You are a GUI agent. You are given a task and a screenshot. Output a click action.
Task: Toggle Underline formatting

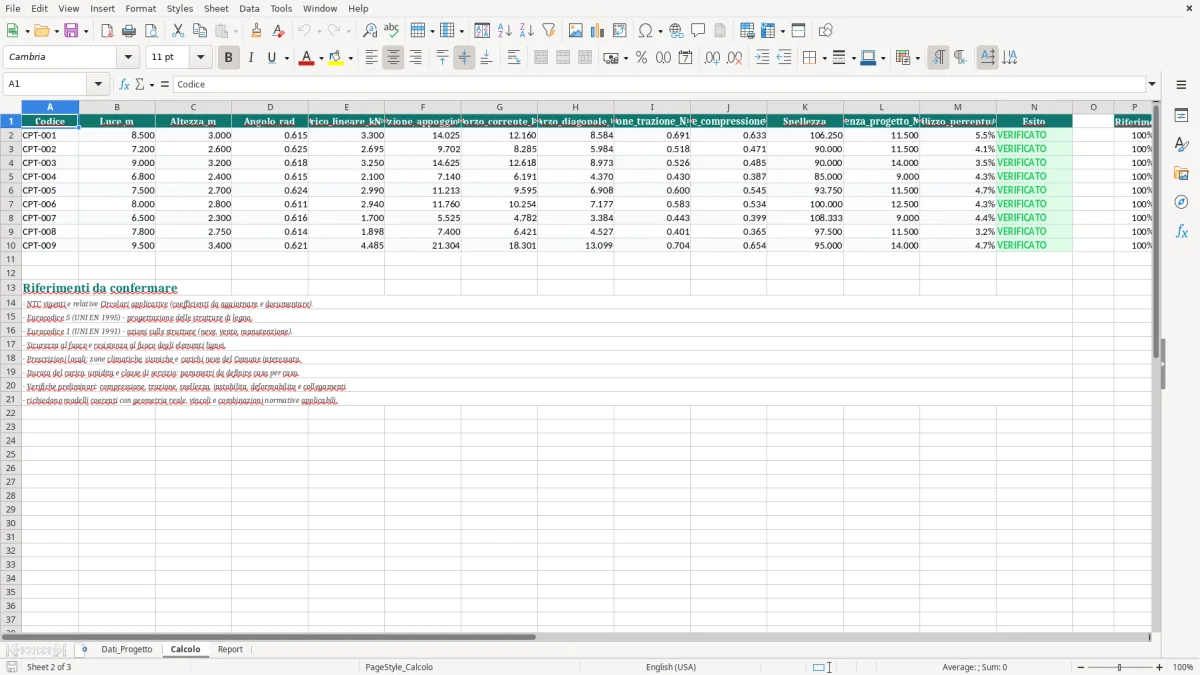point(271,58)
